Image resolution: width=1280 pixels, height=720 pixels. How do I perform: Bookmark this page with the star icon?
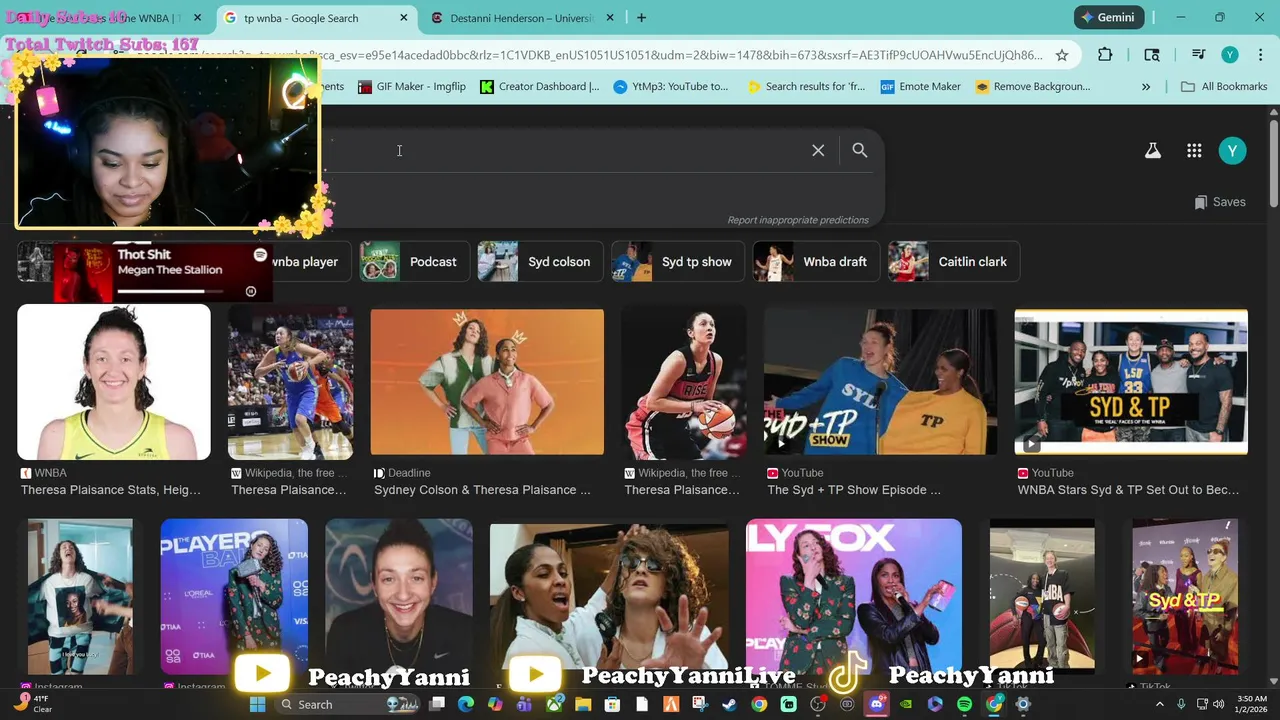coord(1062,55)
